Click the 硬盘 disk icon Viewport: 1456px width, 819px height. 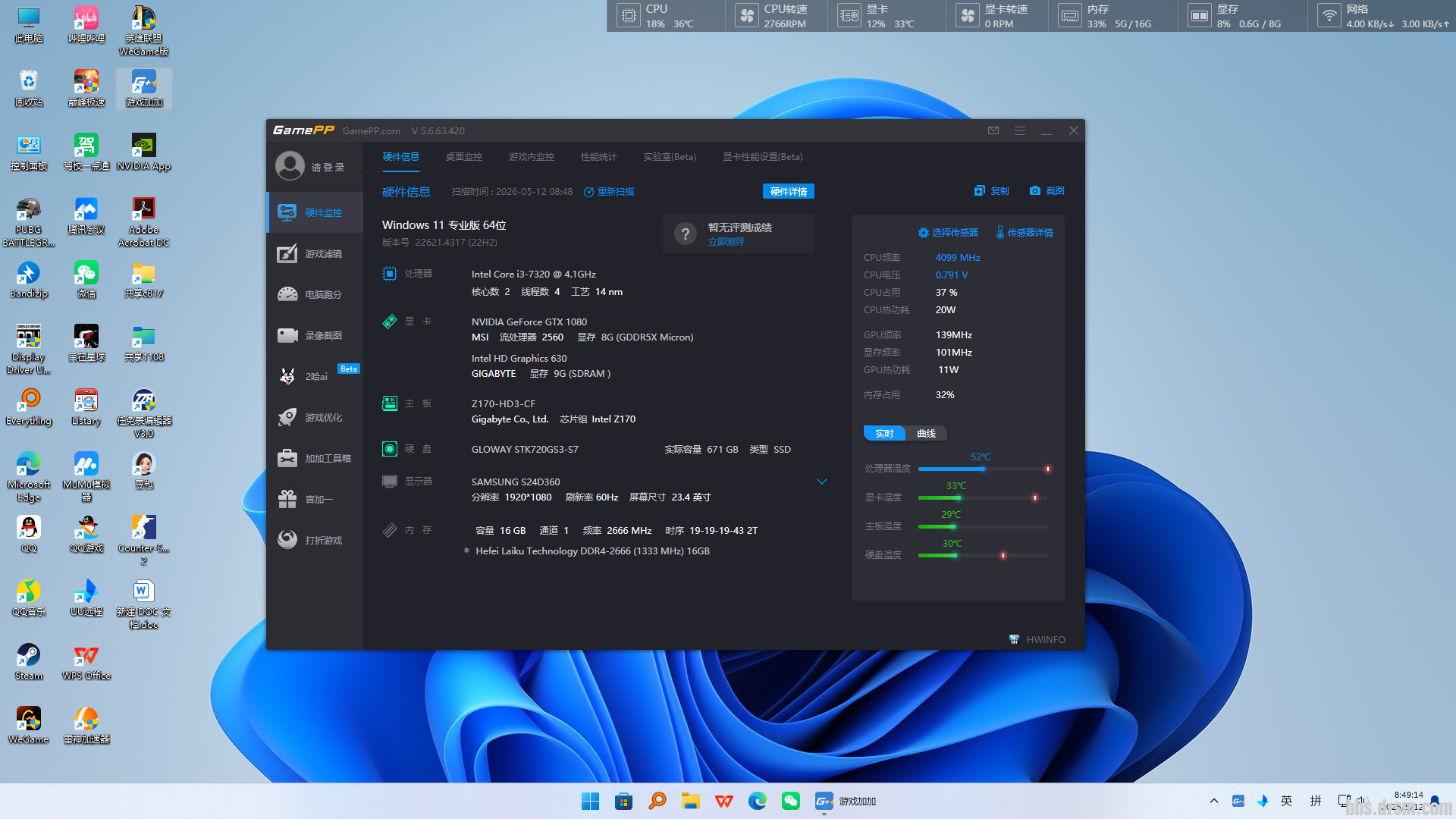(x=390, y=449)
